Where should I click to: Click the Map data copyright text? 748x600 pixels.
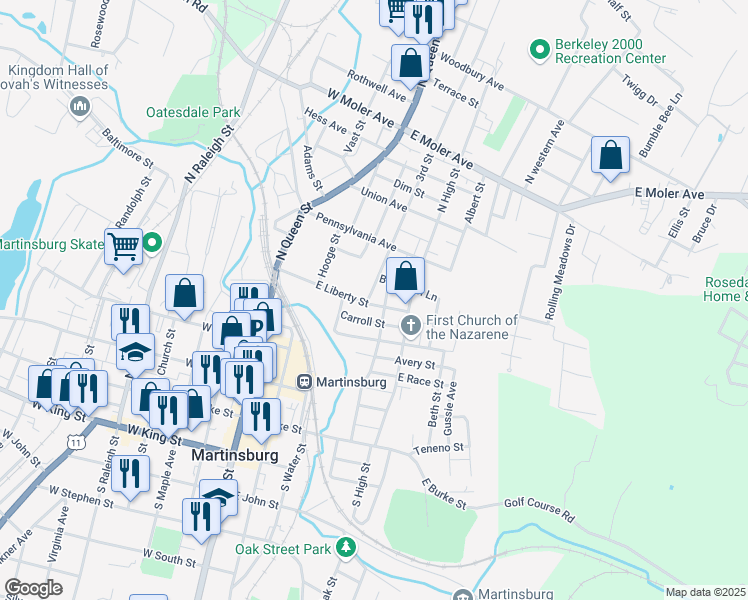(x=706, y=593)
